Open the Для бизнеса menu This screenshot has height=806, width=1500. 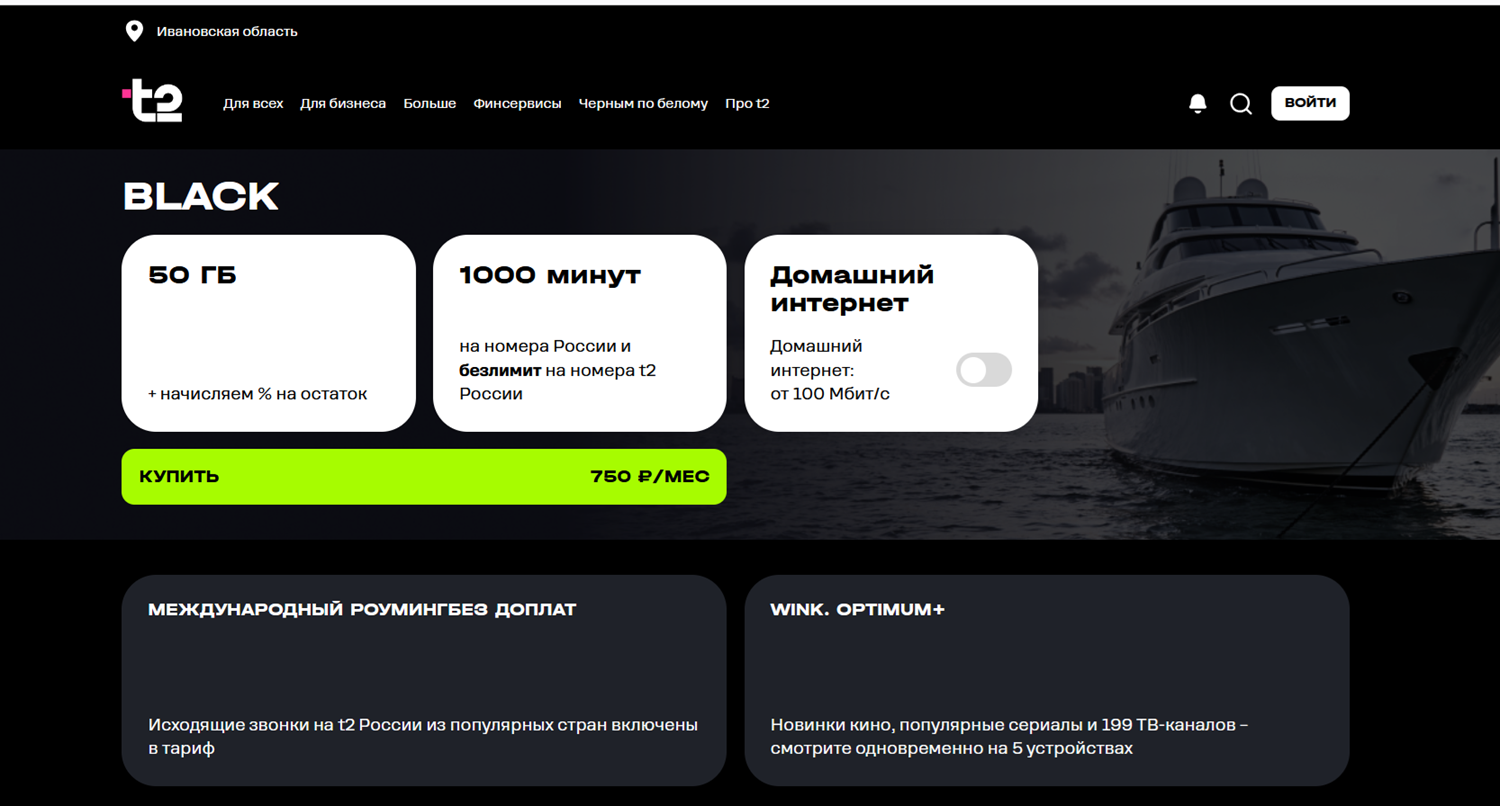343,103
